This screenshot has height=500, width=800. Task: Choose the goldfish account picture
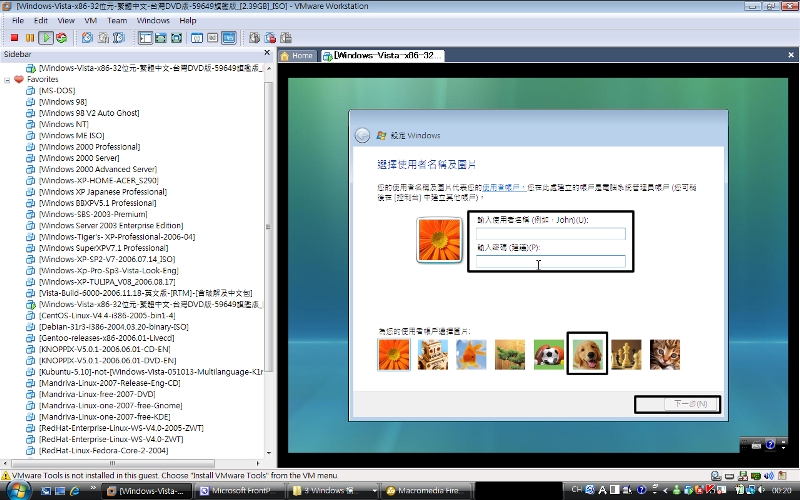[471, 355]
